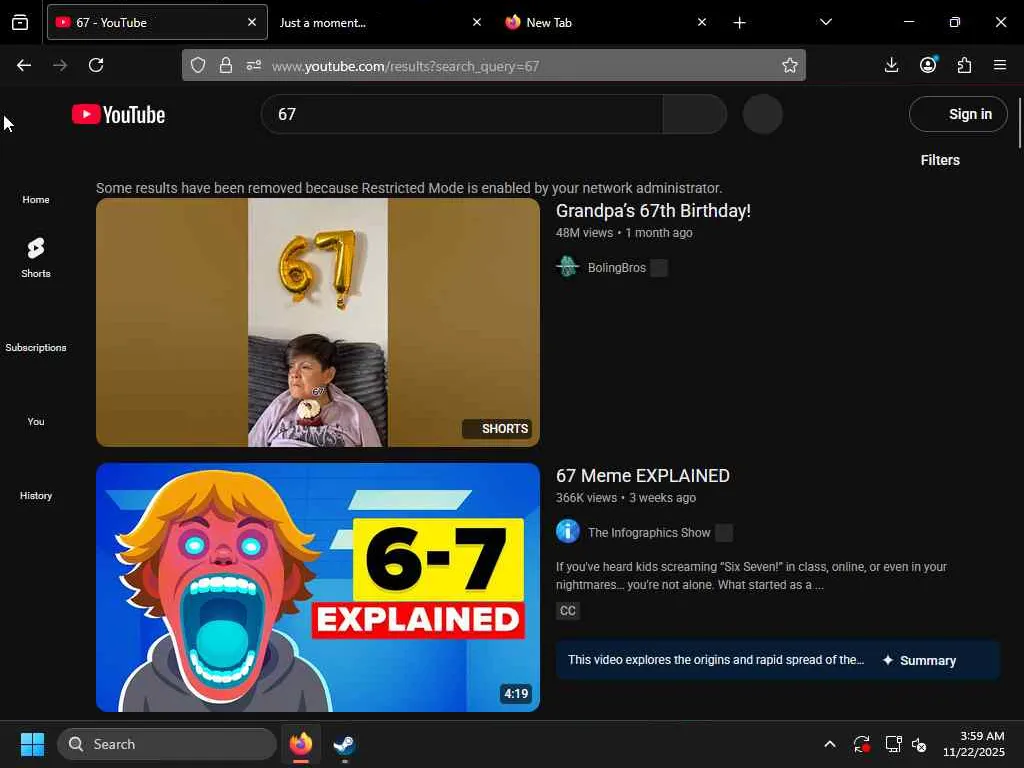Click the 366K views • 3 weeks ago text
The height and width of the screenshot is (768, 1024).
click(x=626, y=498)
